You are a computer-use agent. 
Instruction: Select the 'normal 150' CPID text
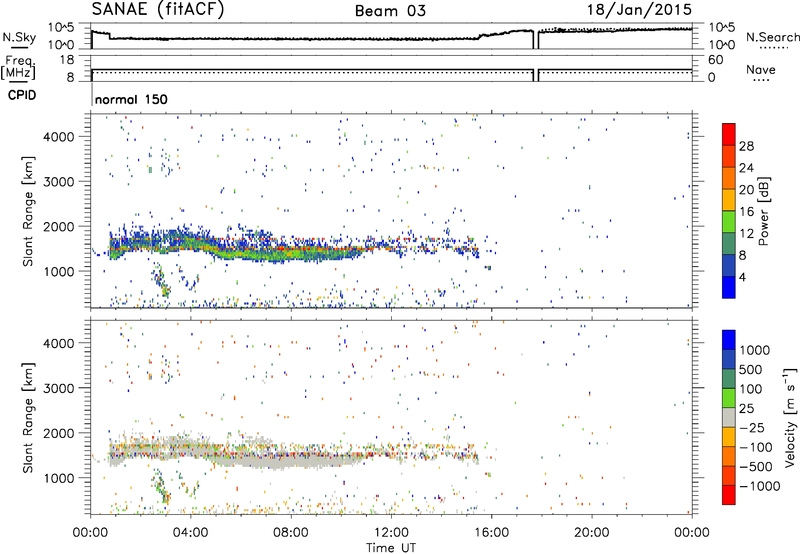[131, 99]
